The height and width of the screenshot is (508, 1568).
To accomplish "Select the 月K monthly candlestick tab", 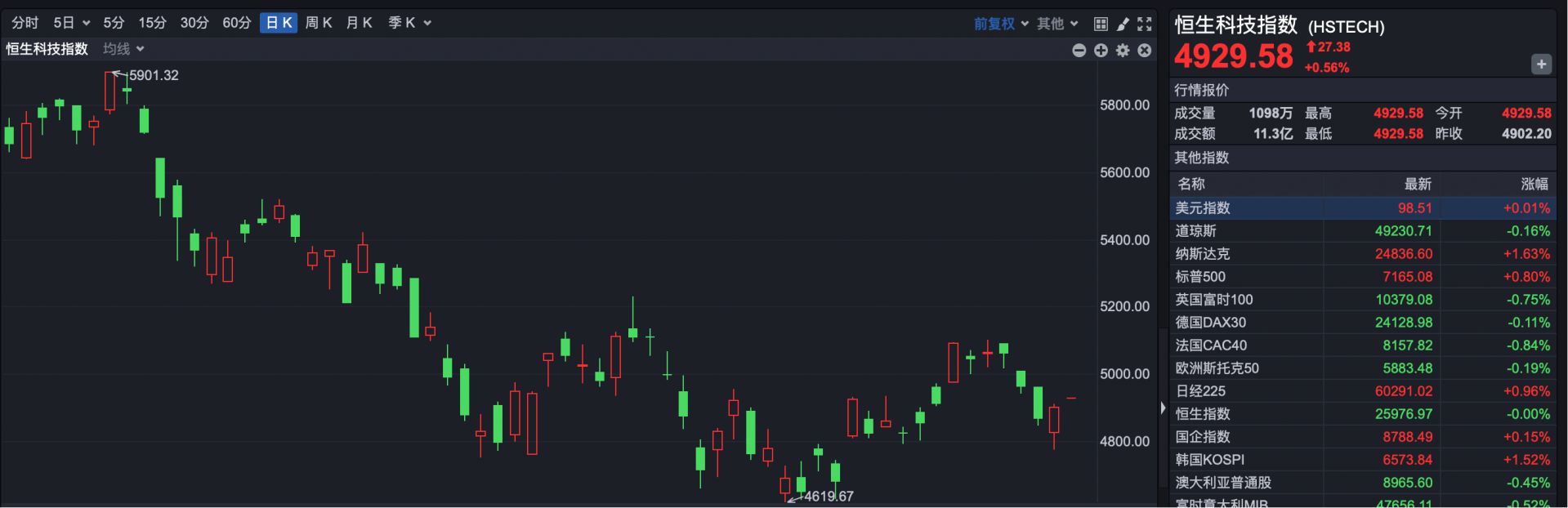I will click(x=360, y=23).
